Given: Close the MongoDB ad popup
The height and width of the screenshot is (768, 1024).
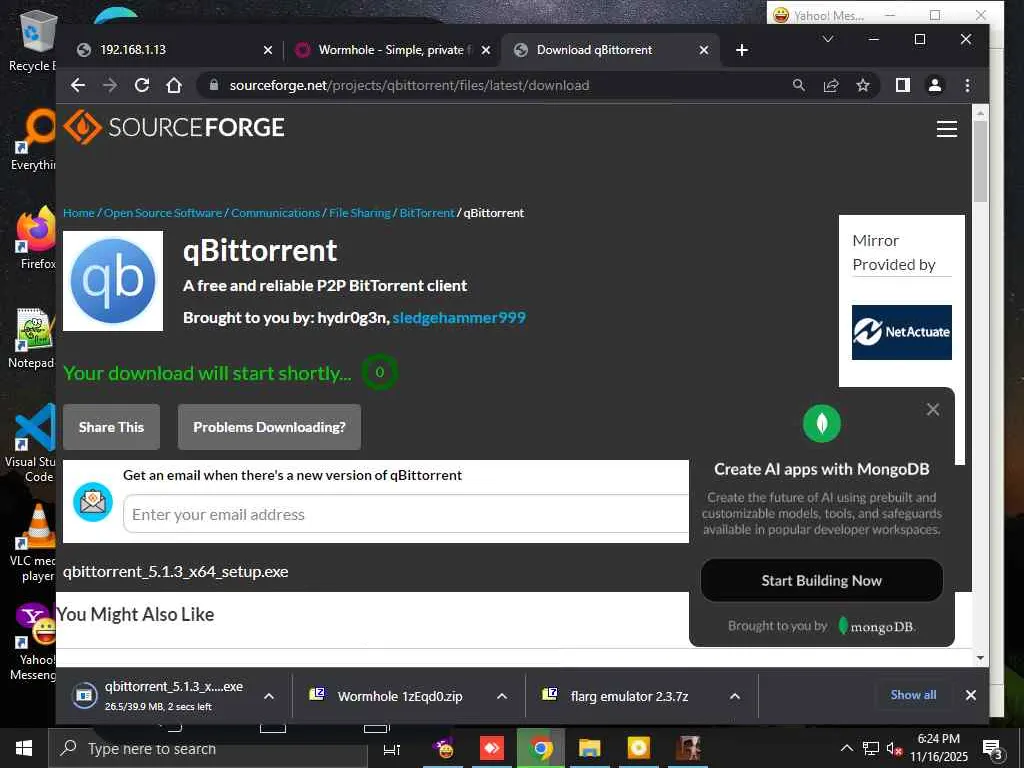Looking at the screenshot, I should [x=933, y=409].
